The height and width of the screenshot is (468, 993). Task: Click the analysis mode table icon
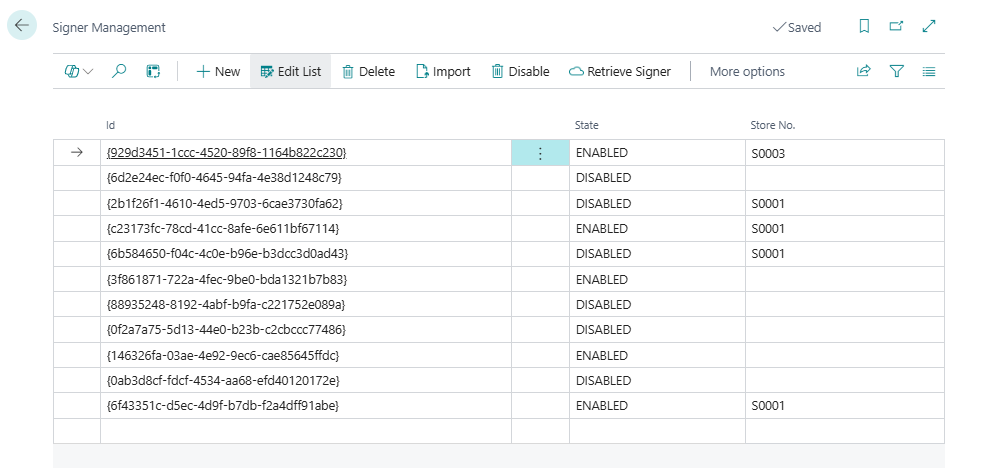click(153, 71)
